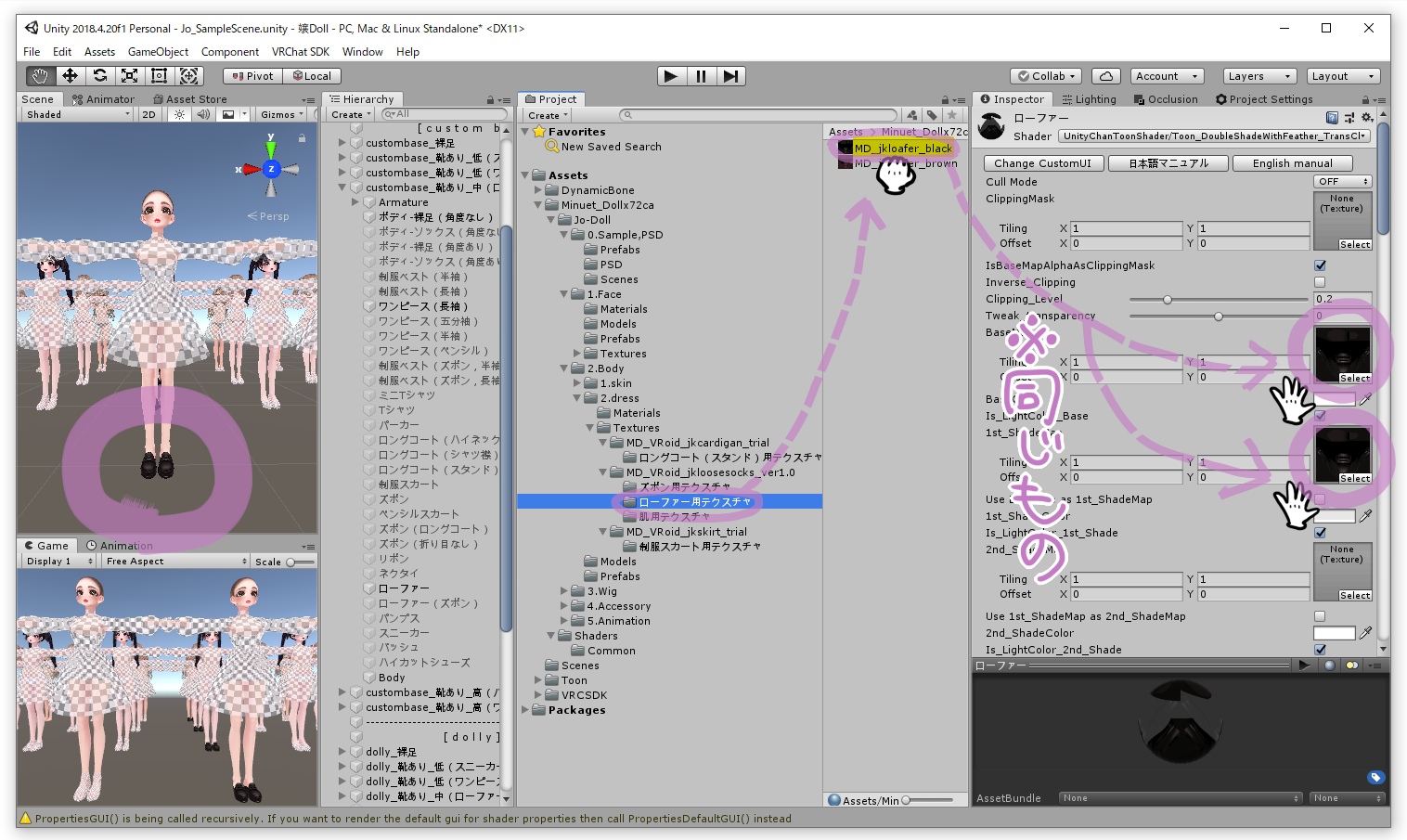Toggle scene audio speaker icon
Screen dimensions: 1407x840
(x=203, y=115)
